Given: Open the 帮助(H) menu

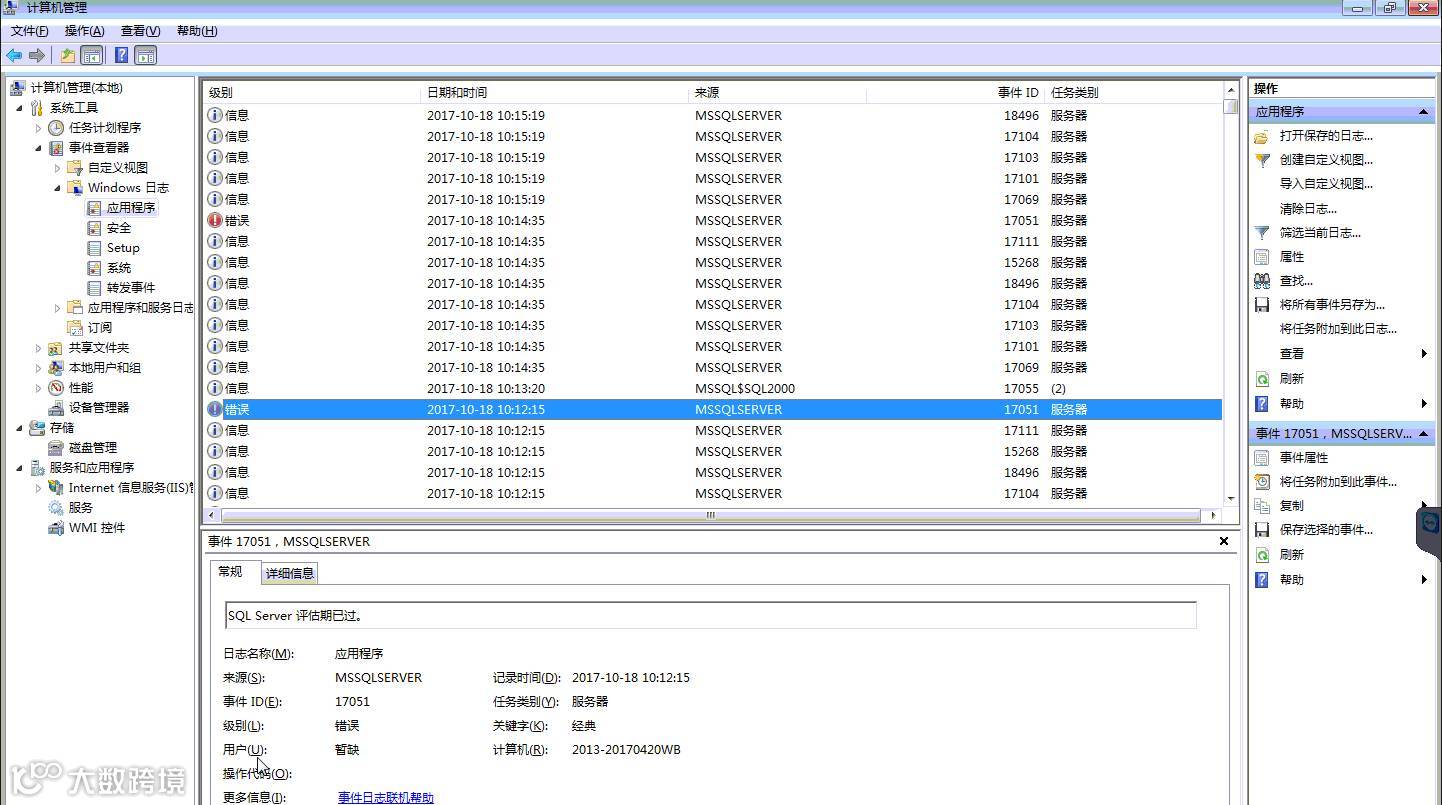Looking at the screenshot, I should [x=197, y=31].
